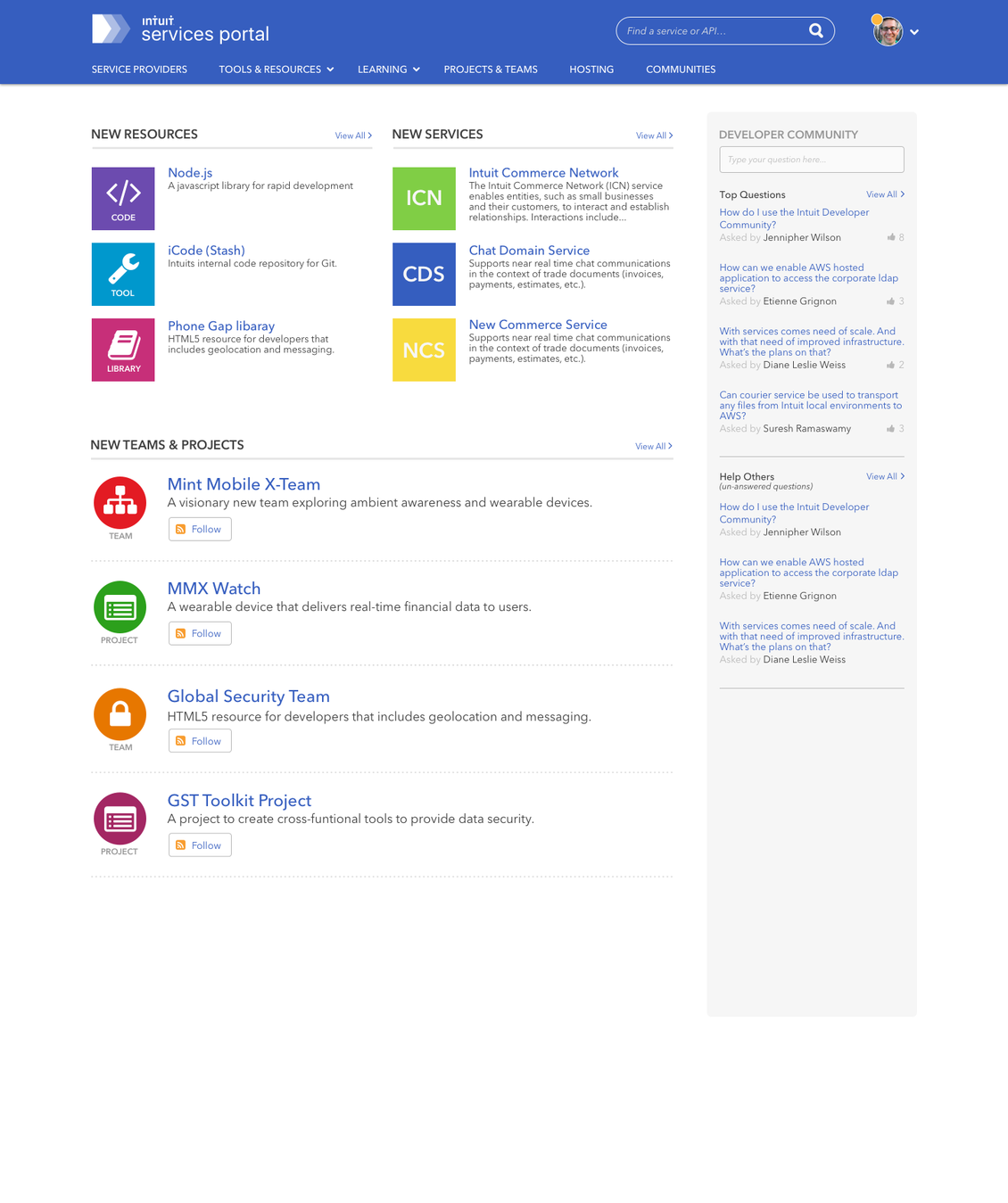Open Chat Domain Service link

[x=529, y=251]
